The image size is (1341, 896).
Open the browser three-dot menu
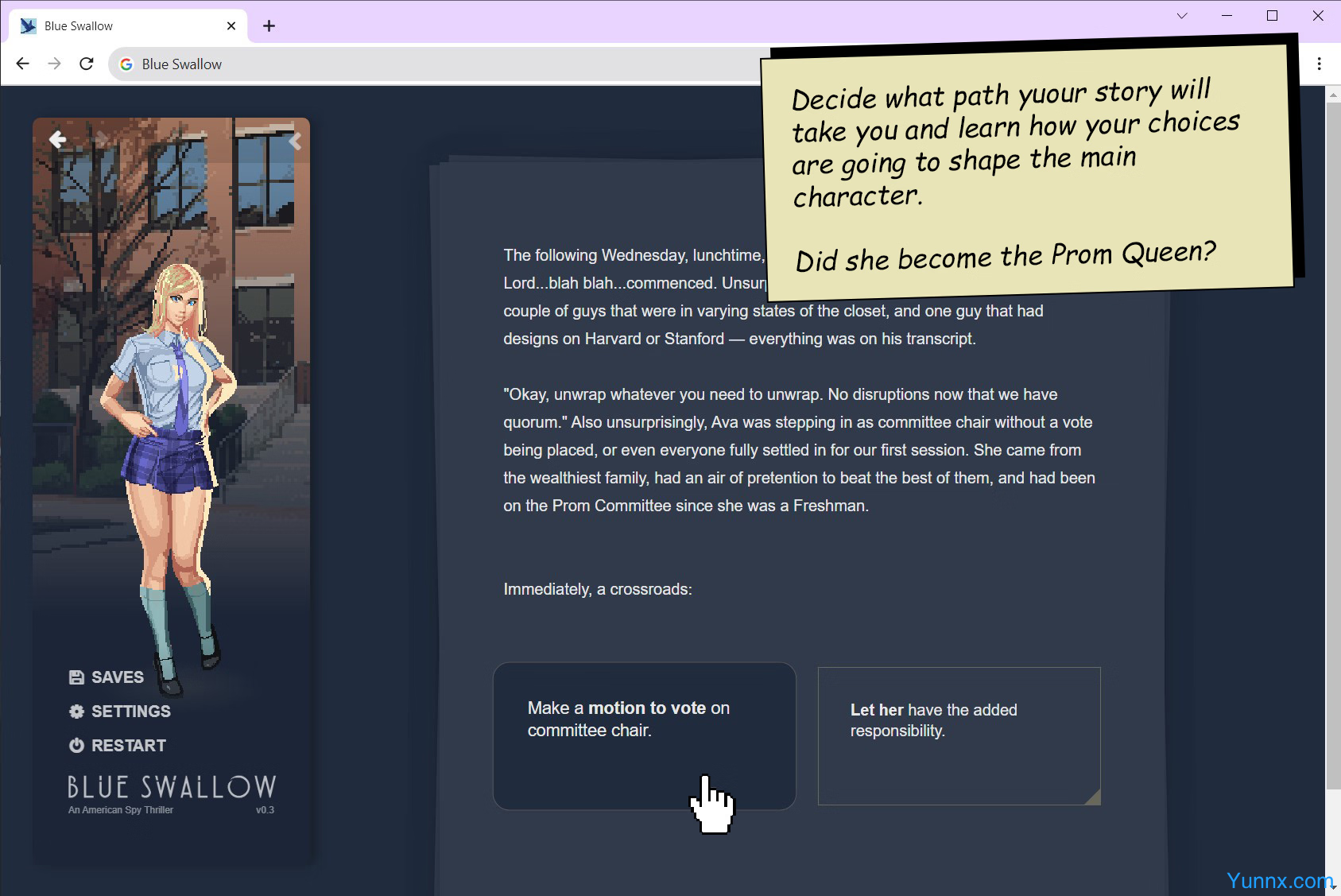tap(1319, 64)
